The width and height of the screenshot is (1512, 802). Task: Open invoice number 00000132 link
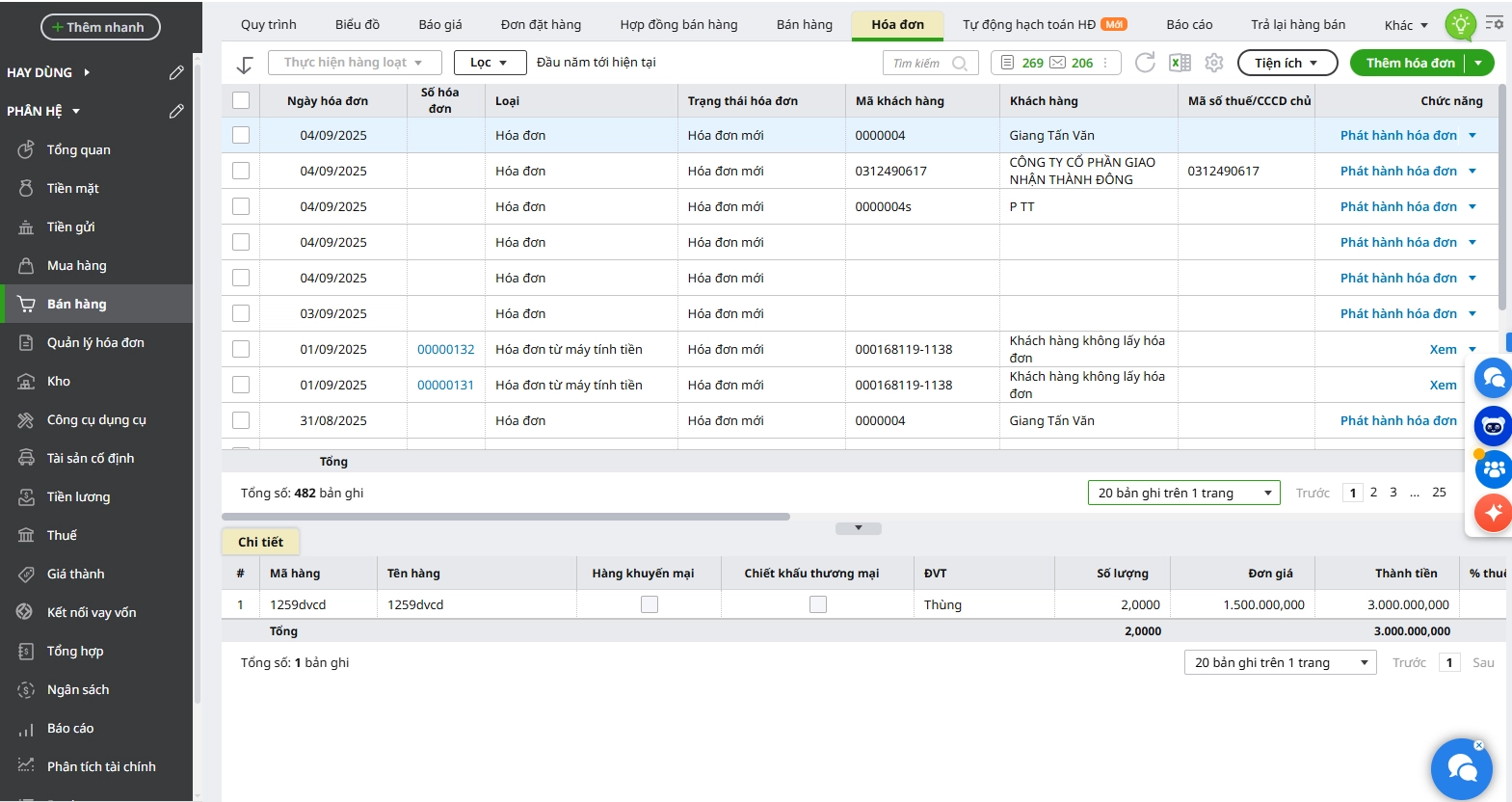[445, 349]
